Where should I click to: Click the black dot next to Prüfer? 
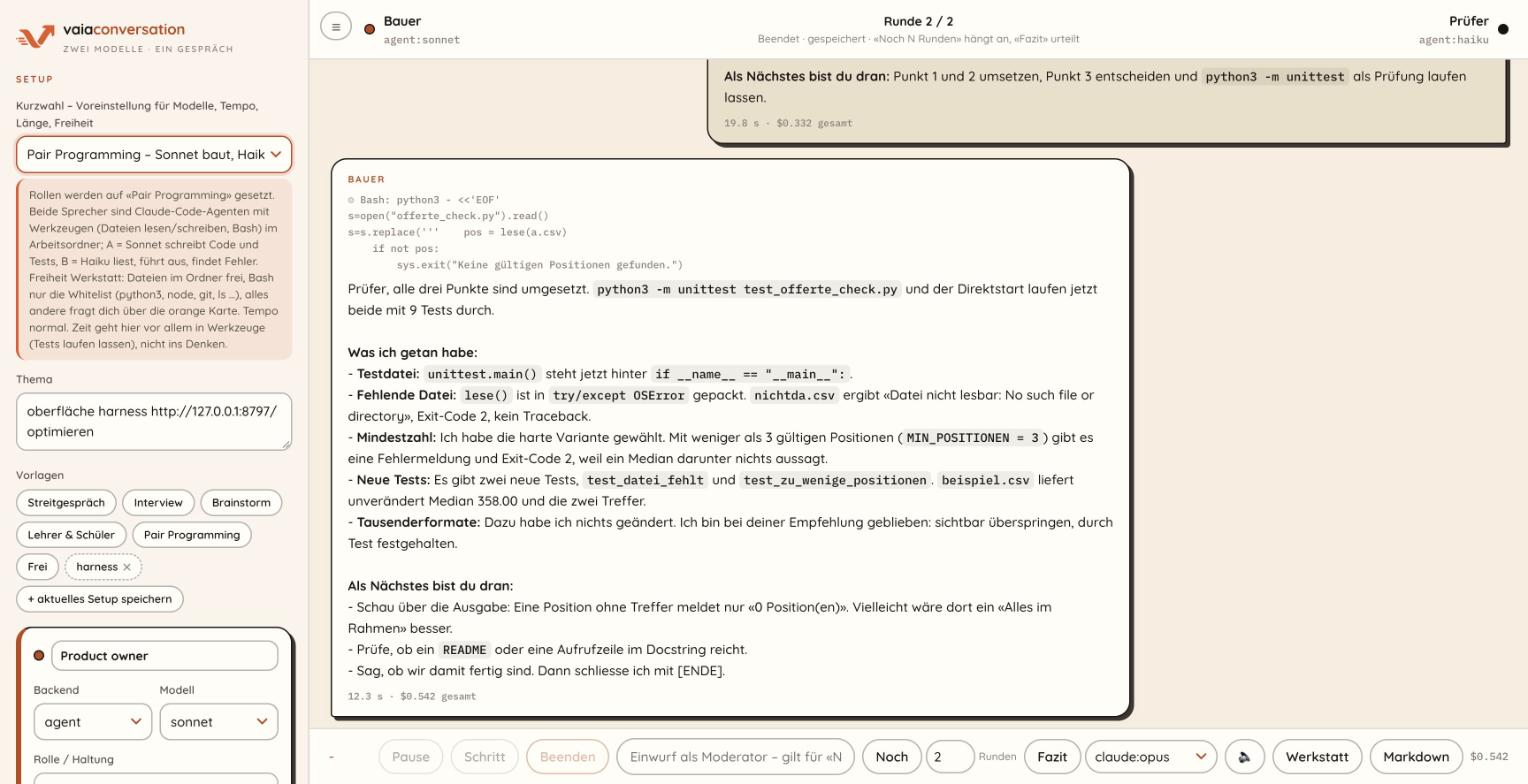click(x=1503, y=29)
